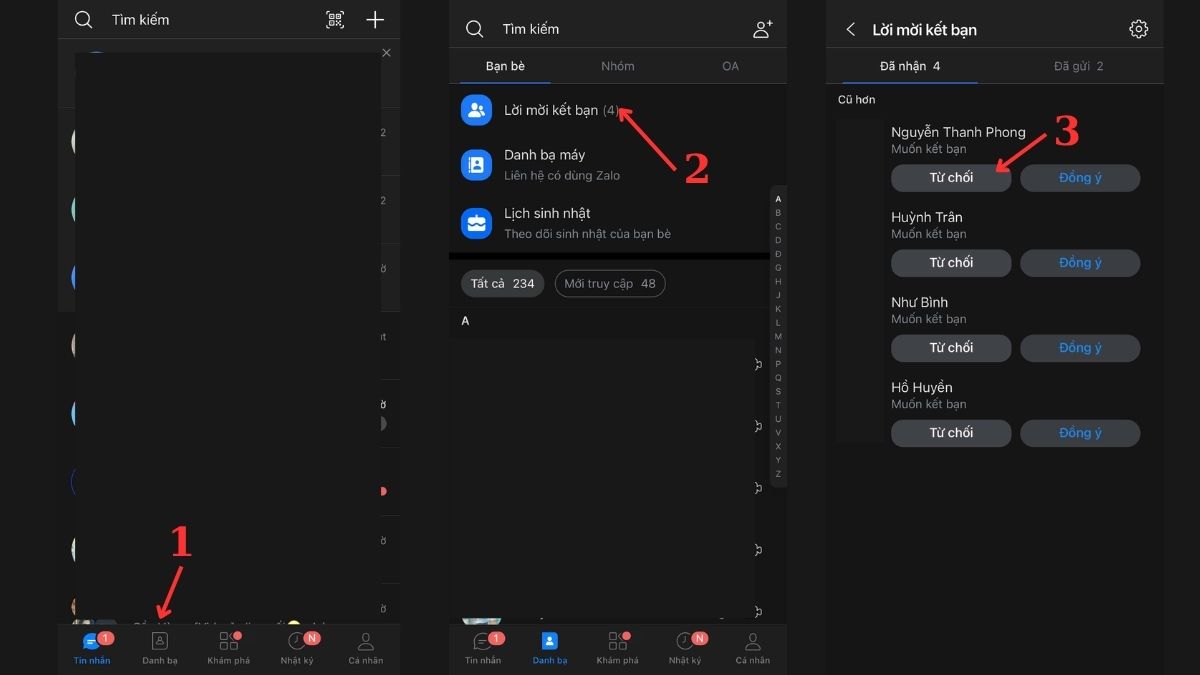
Task: Tap Tìm kiếm field in contacts screen
Action: [x=531, y=29]
